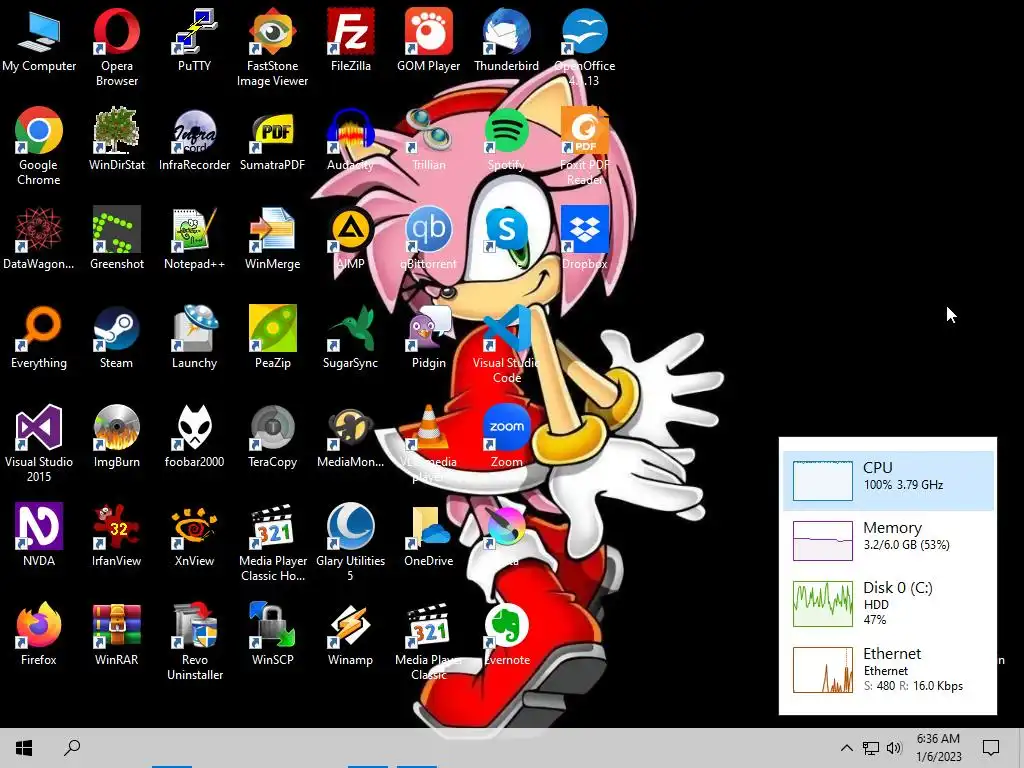Select the CPU performance entry
Screen dimensions: 1024x768
pos(889,481)
